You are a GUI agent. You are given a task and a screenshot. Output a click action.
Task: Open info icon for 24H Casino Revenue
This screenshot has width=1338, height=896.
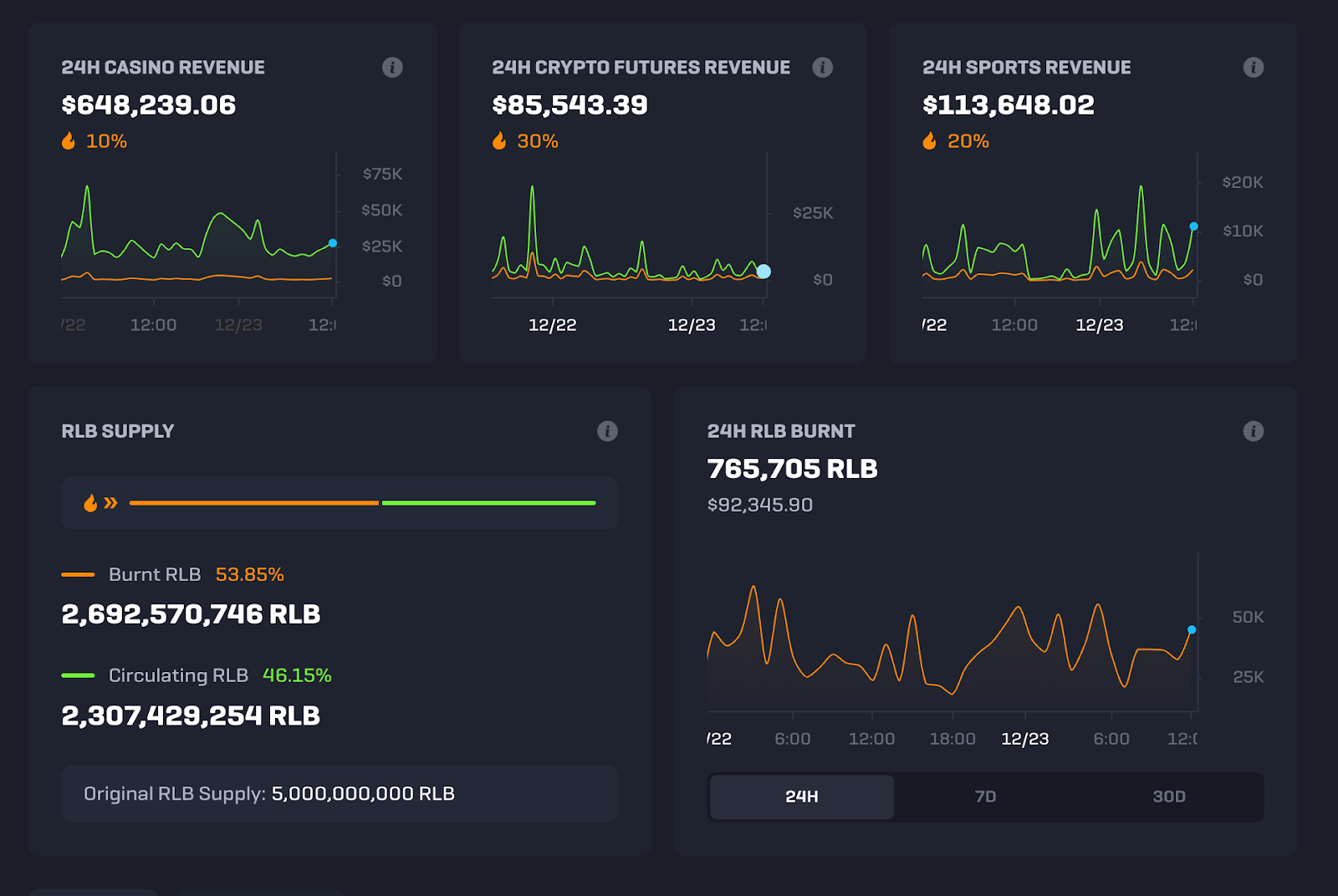[x=392, y=67]
